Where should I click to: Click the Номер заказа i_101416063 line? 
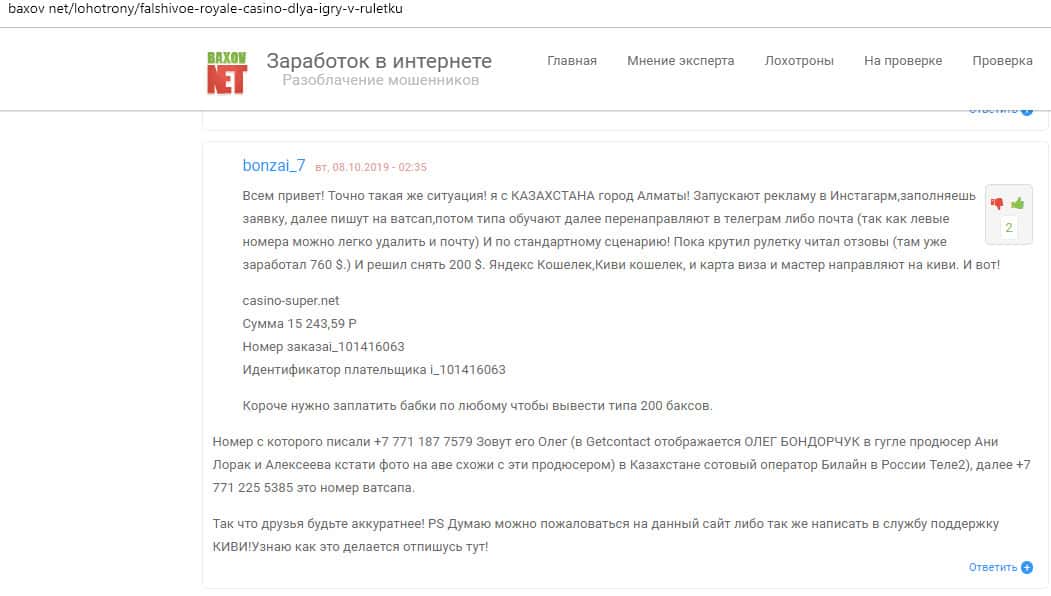[x=323, y=347]
